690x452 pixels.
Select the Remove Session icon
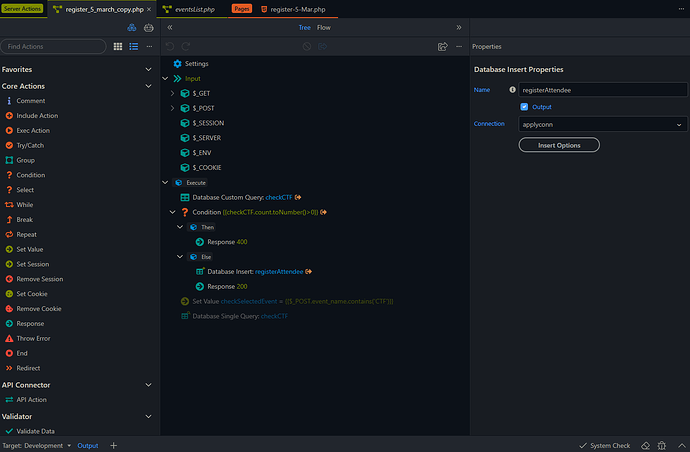tap(9, 279)
